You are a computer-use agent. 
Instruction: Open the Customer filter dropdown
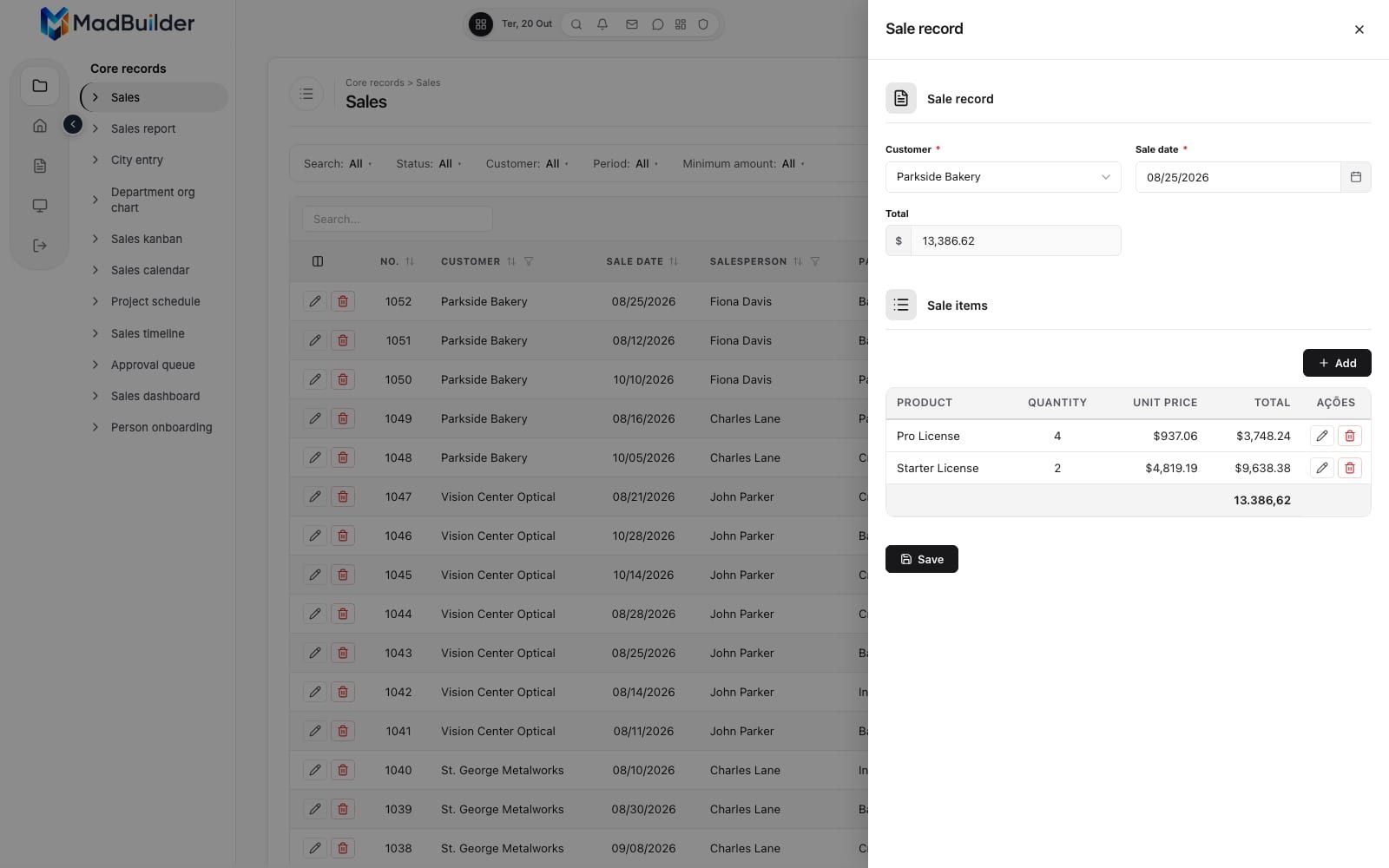pos(527,163)
